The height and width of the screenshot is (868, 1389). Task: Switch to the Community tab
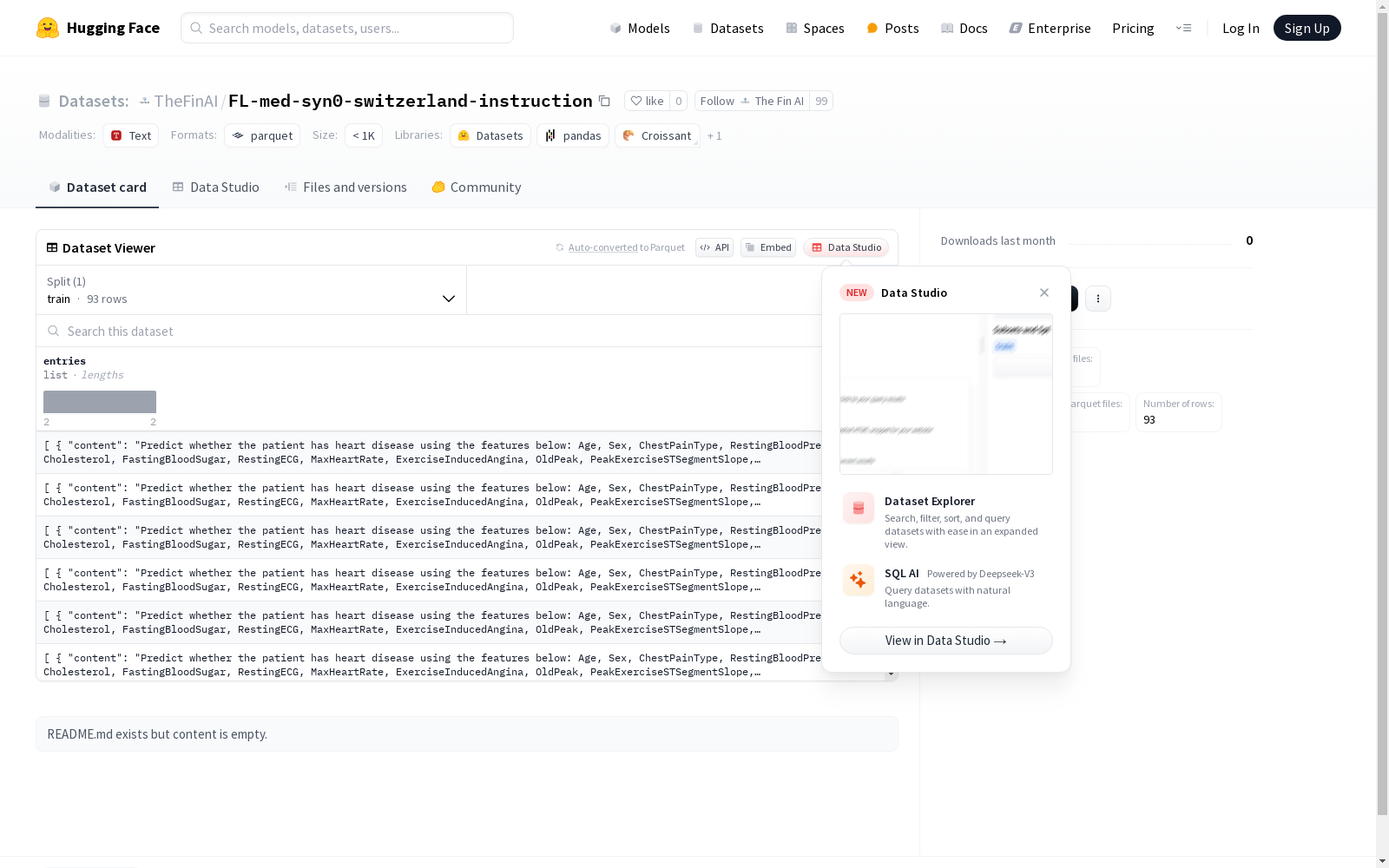477,187
